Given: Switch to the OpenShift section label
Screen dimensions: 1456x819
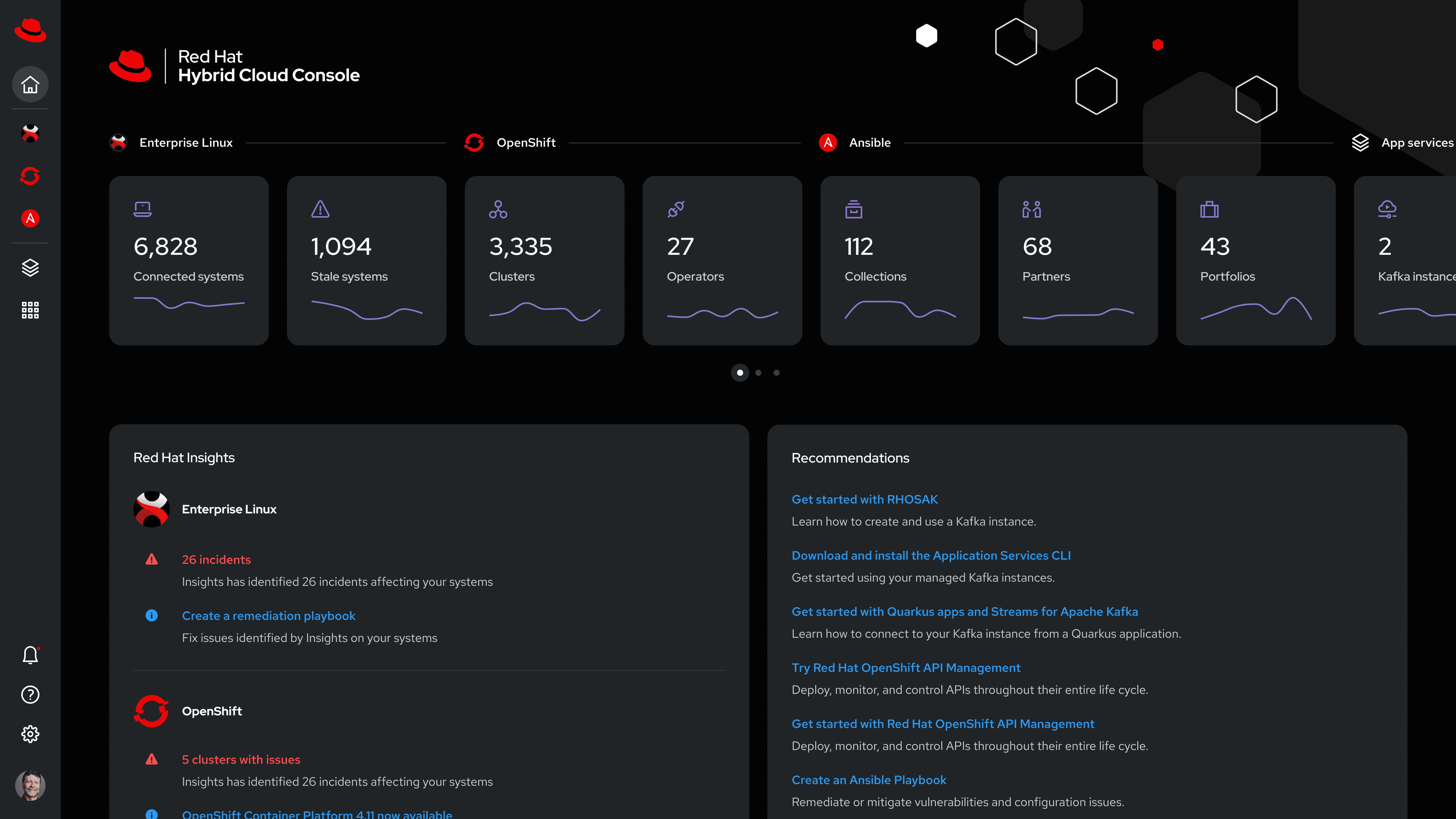Looking at the screenshot, I should tap(526, 143).
